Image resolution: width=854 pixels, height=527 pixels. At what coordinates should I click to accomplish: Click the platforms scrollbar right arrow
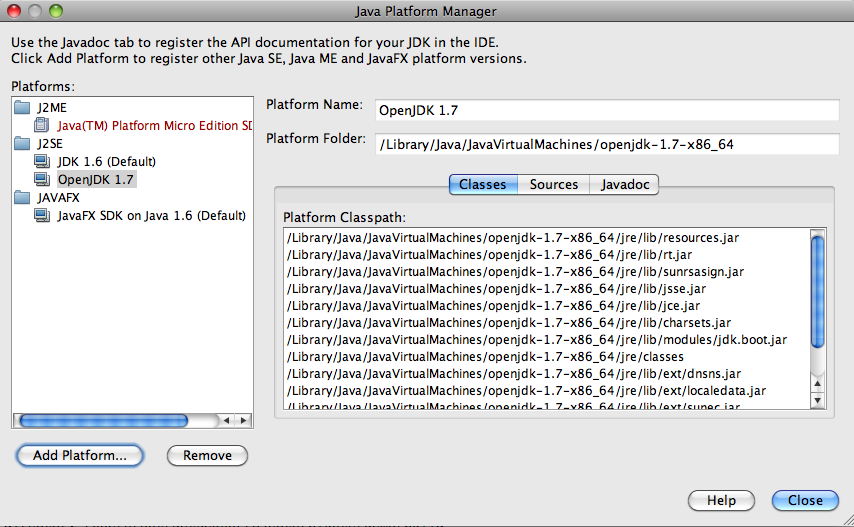pos(243,420)
